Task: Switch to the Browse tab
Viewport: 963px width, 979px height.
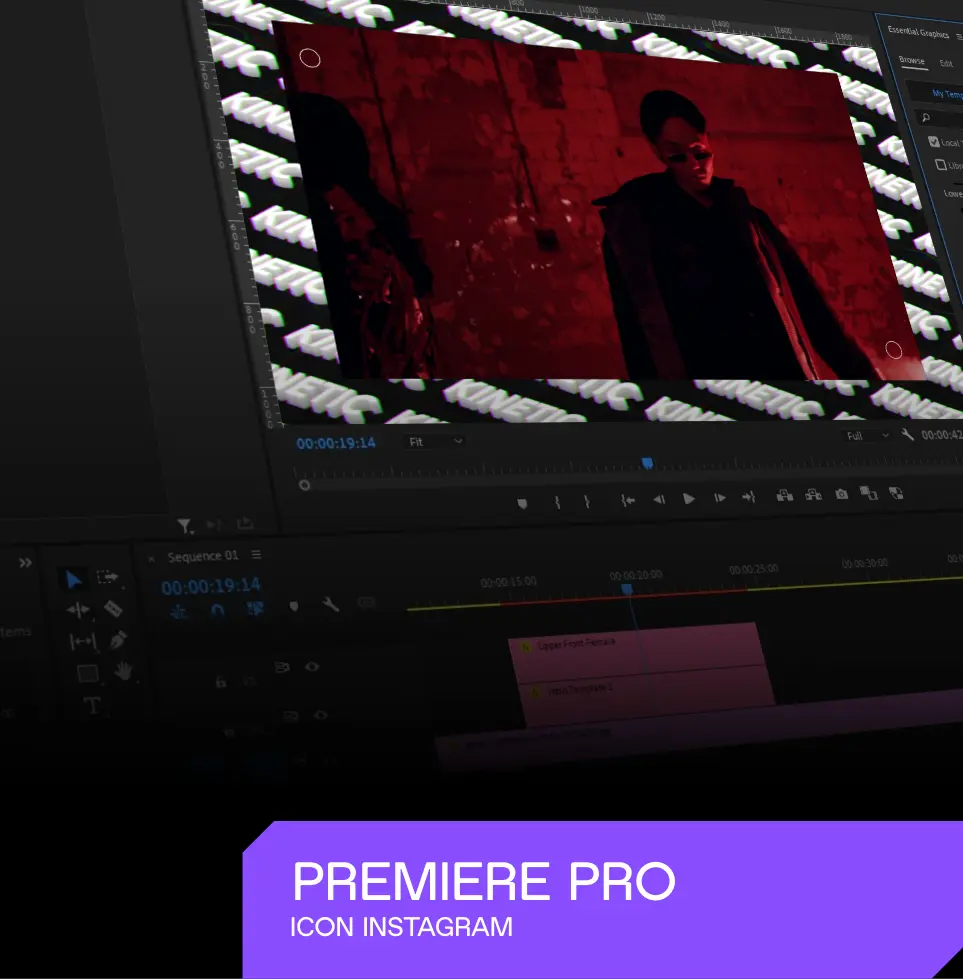Action: point(911,61)
